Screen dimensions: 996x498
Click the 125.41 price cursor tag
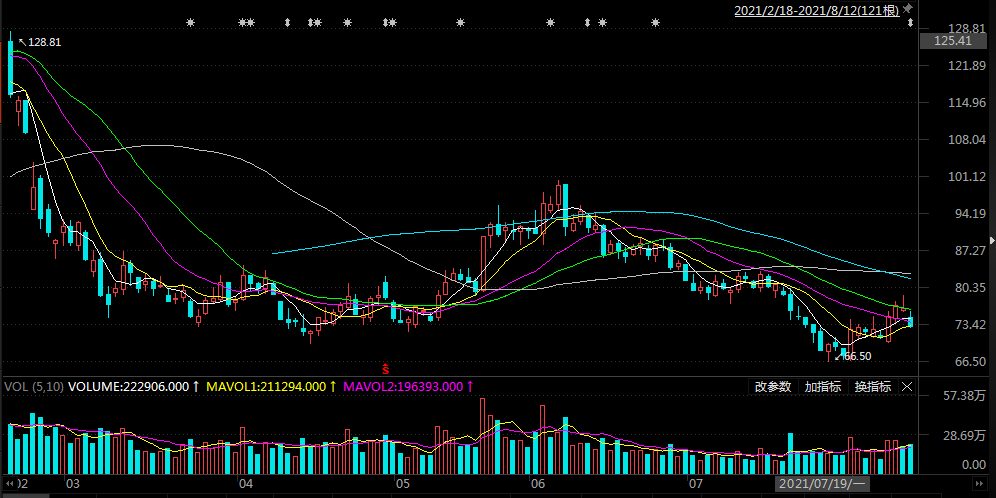(x=954, y=41)
